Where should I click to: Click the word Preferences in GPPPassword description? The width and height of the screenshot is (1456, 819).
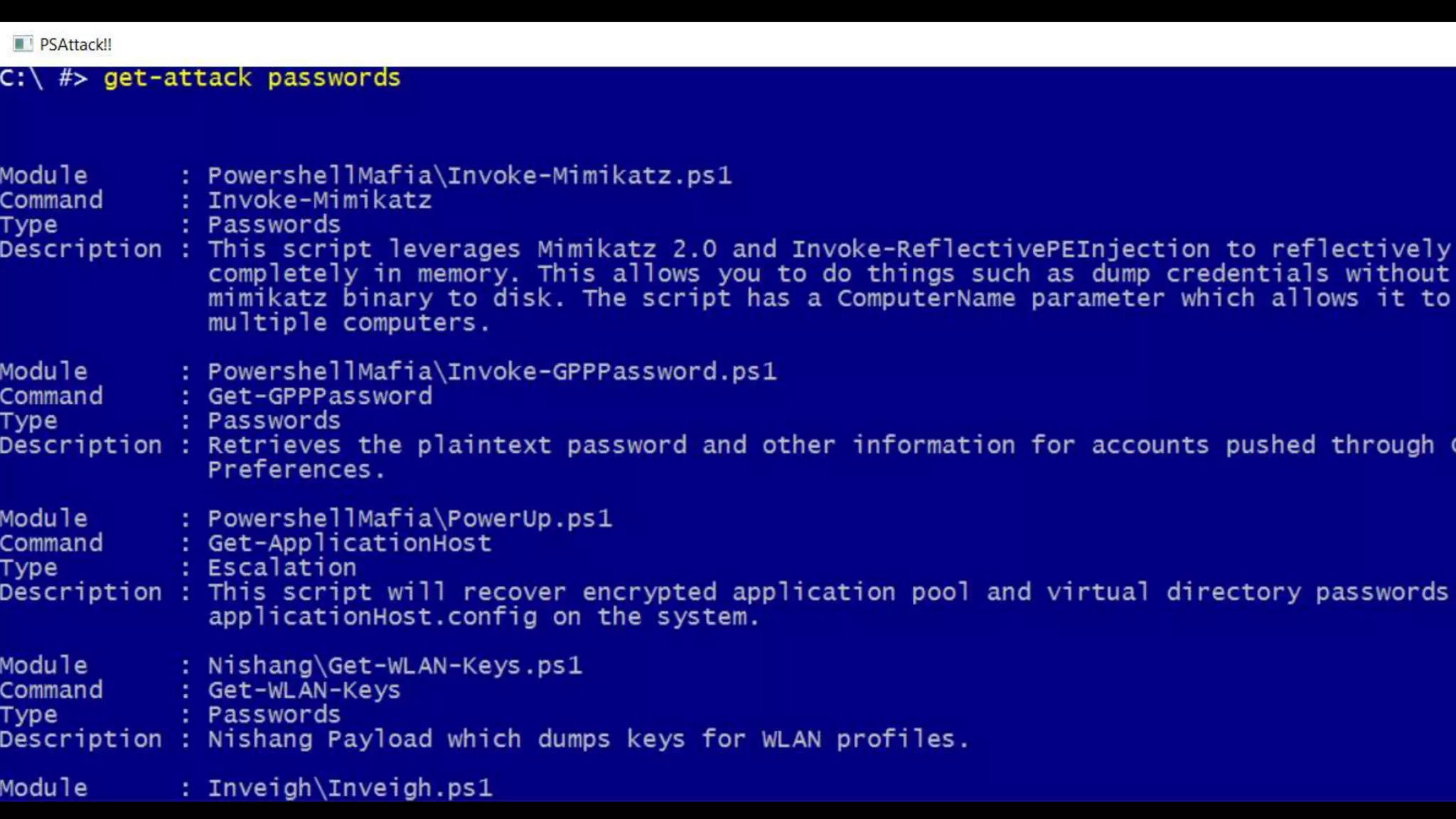[296, 470]
